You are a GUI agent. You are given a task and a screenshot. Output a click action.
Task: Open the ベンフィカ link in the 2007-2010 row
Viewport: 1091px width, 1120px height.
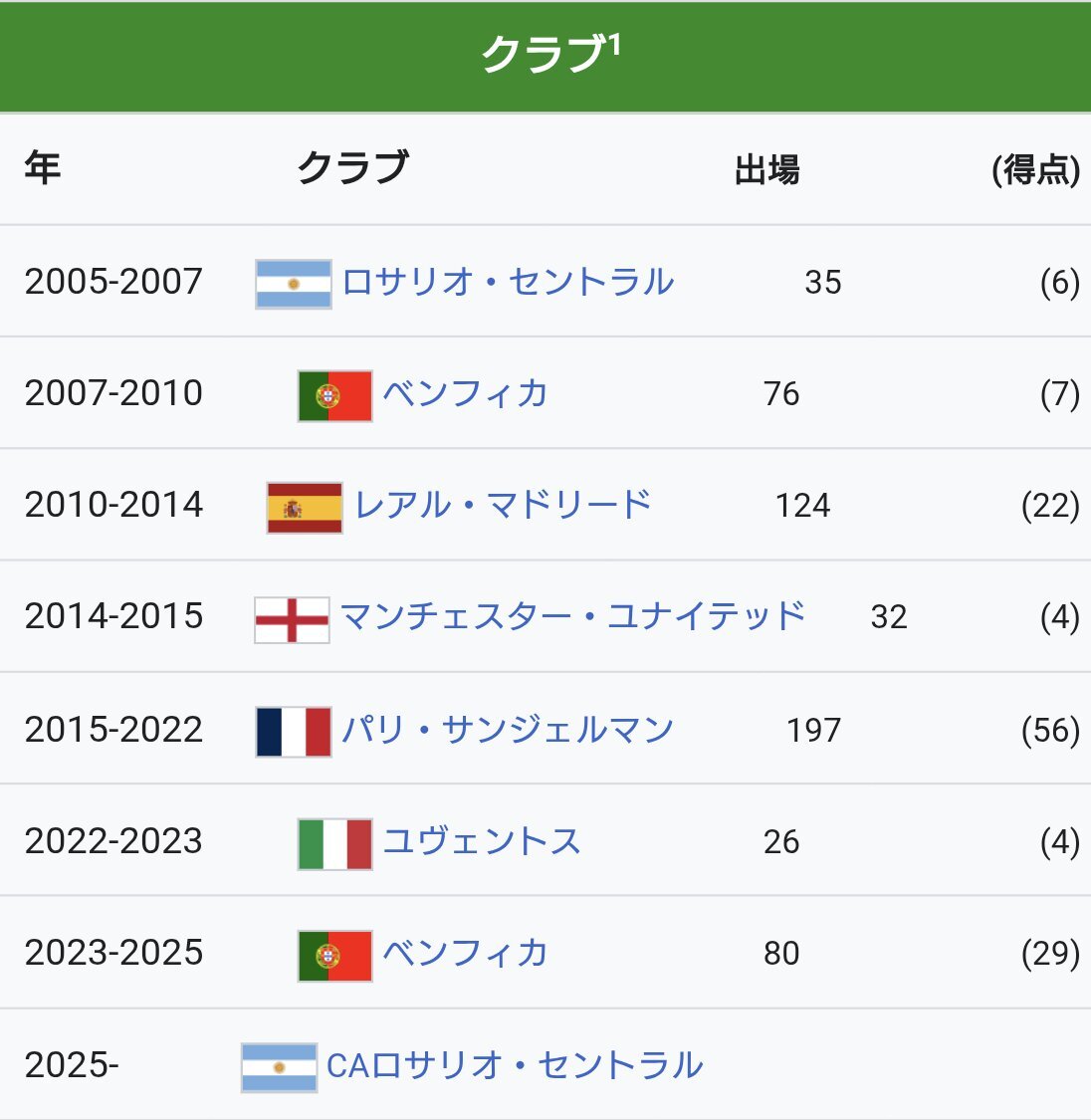coord(466,393)
